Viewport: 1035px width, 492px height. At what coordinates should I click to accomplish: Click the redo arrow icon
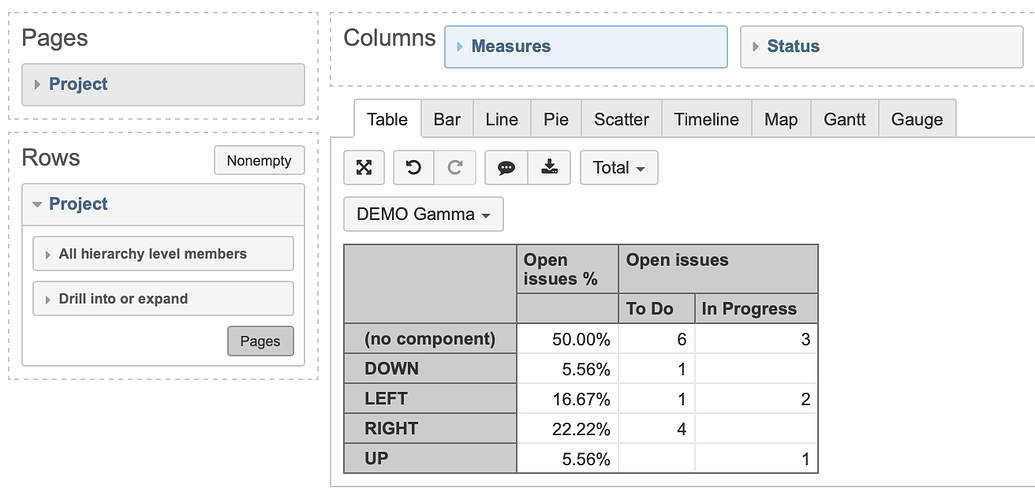(x=455, y=168)
